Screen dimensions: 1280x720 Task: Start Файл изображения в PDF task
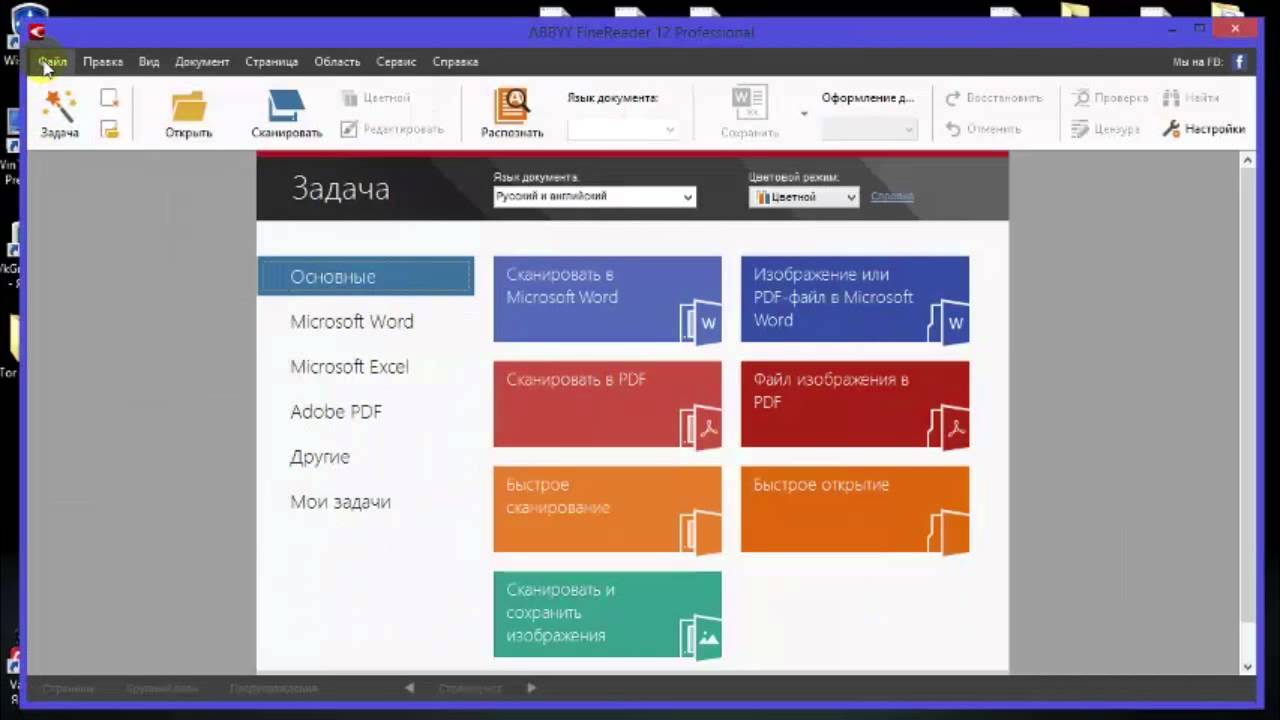(855, 404)
